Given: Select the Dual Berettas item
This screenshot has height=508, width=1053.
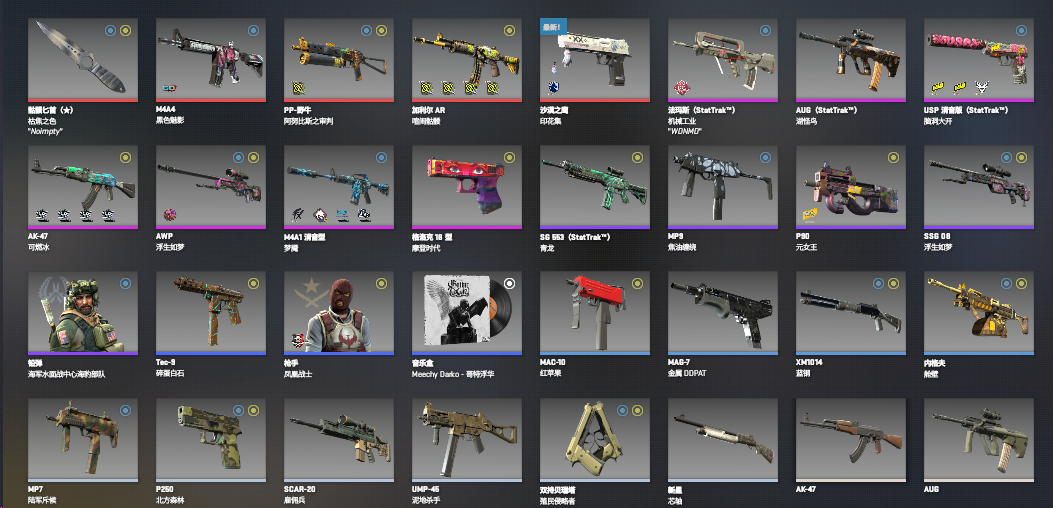Looking at the screenshot, I should pyautogui.click(x=594, y=439).
